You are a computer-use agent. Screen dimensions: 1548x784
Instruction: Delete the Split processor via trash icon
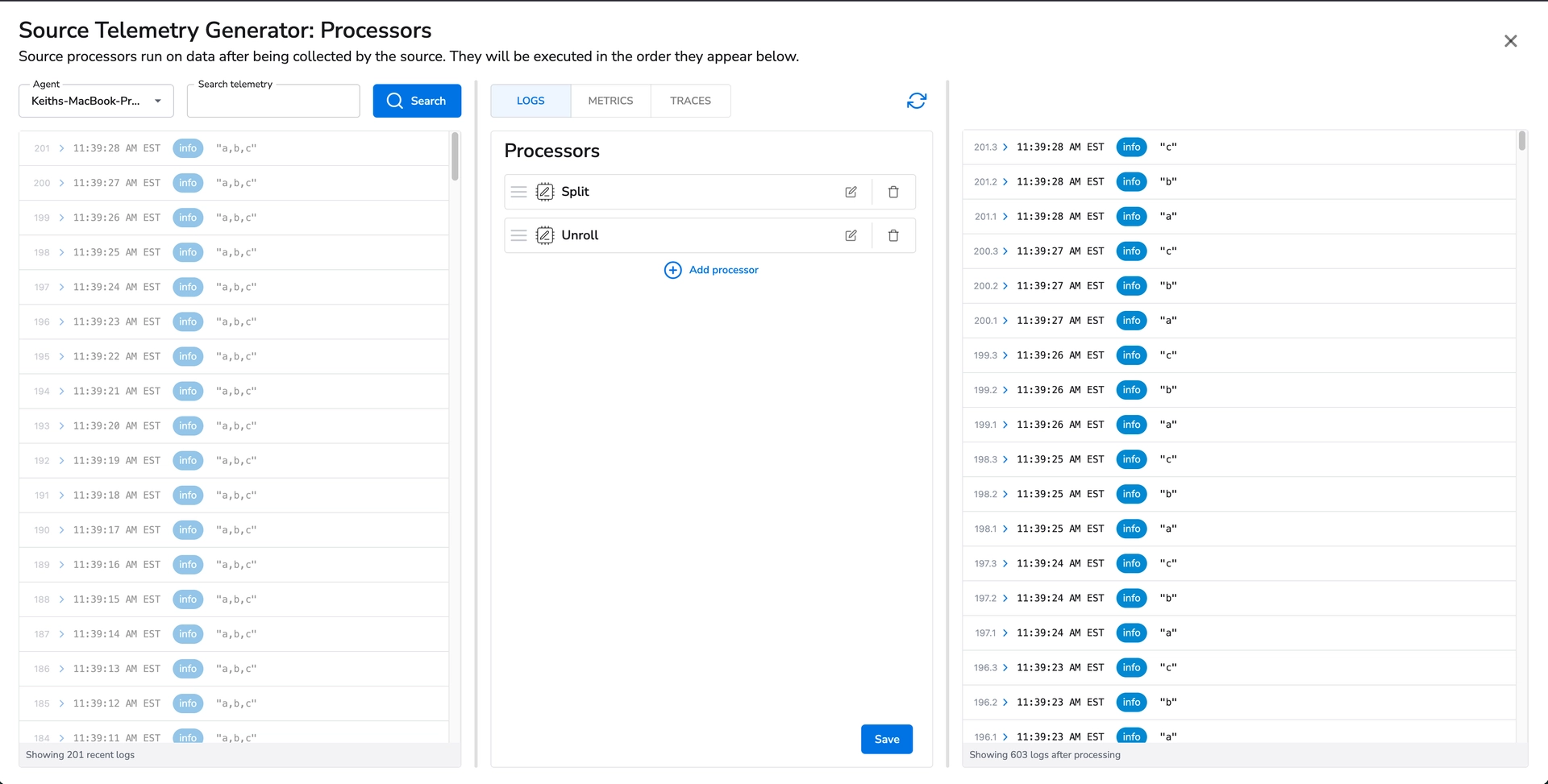(893, 192)
